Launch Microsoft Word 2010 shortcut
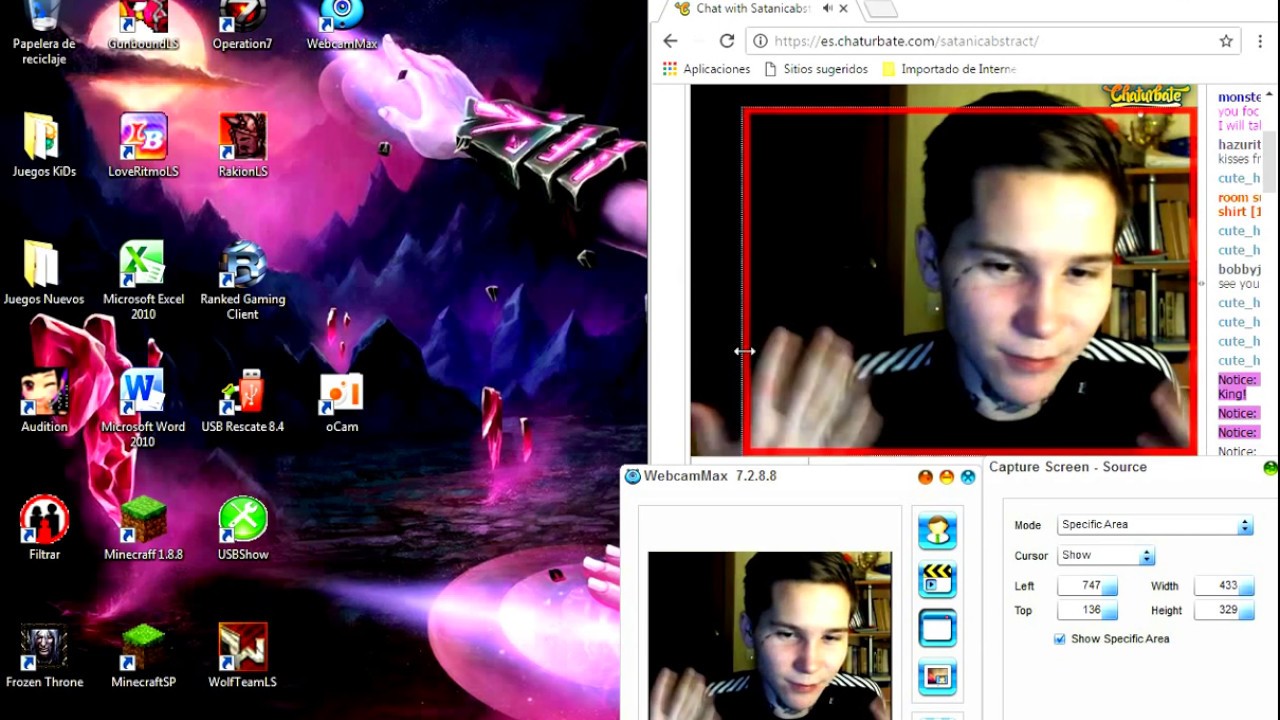Image resolution: width=1280 pixels, height=720 pixels. [x=143, y=408]
